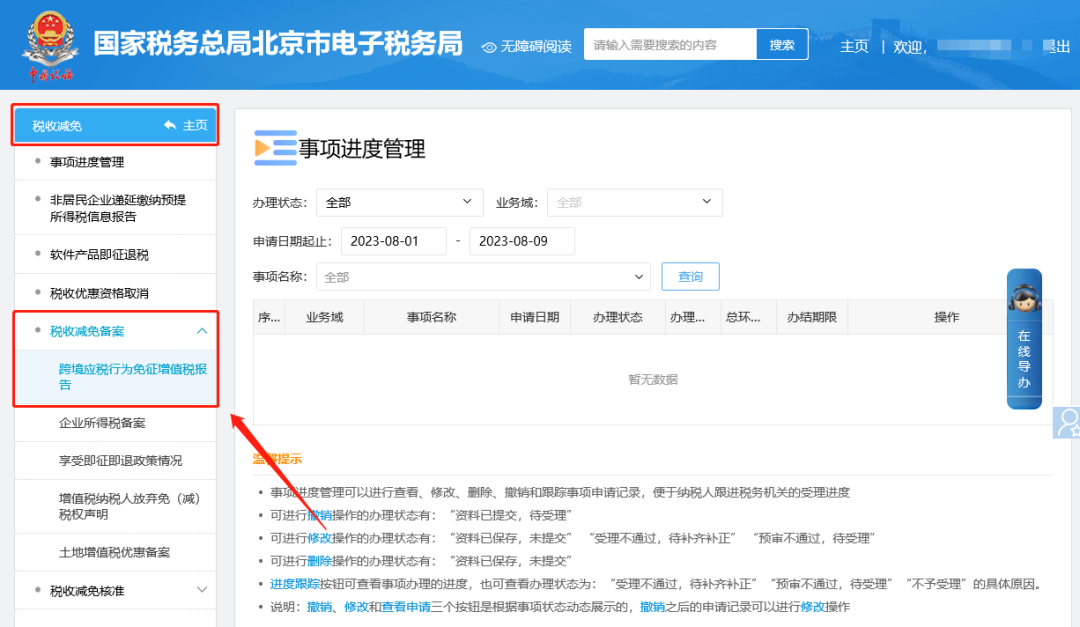Screen dimensions: 1080x627
Task: Click the online guide robot icon
Action: pos(1023,299)
